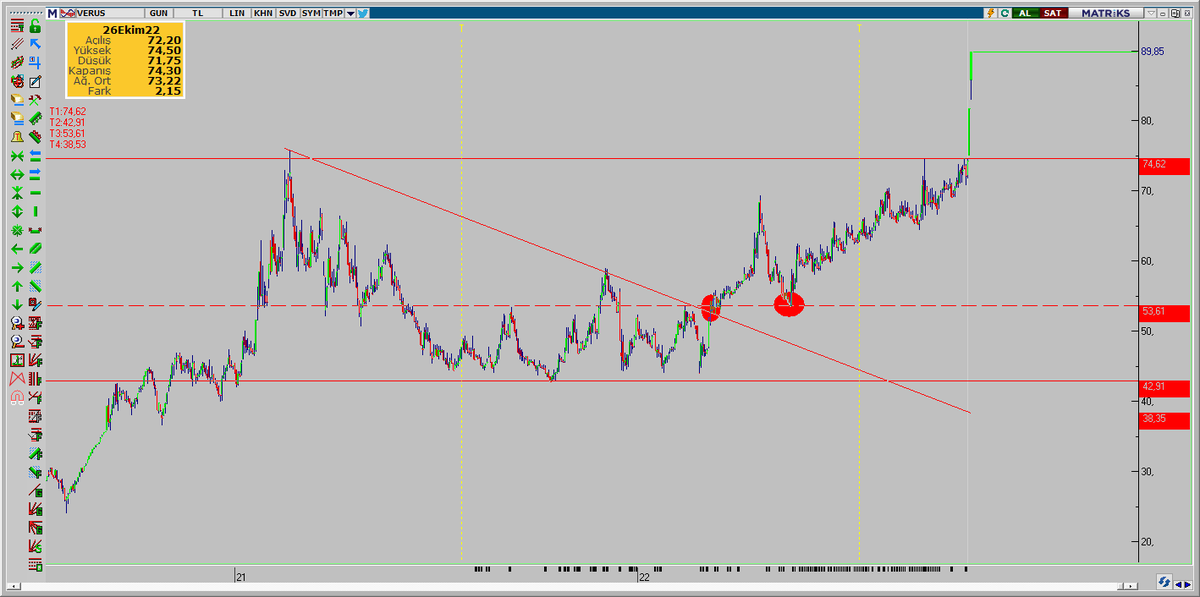1200x597 pixels.
Task: Click the MATRIKS logo button
Action: tap(1105, 13)
